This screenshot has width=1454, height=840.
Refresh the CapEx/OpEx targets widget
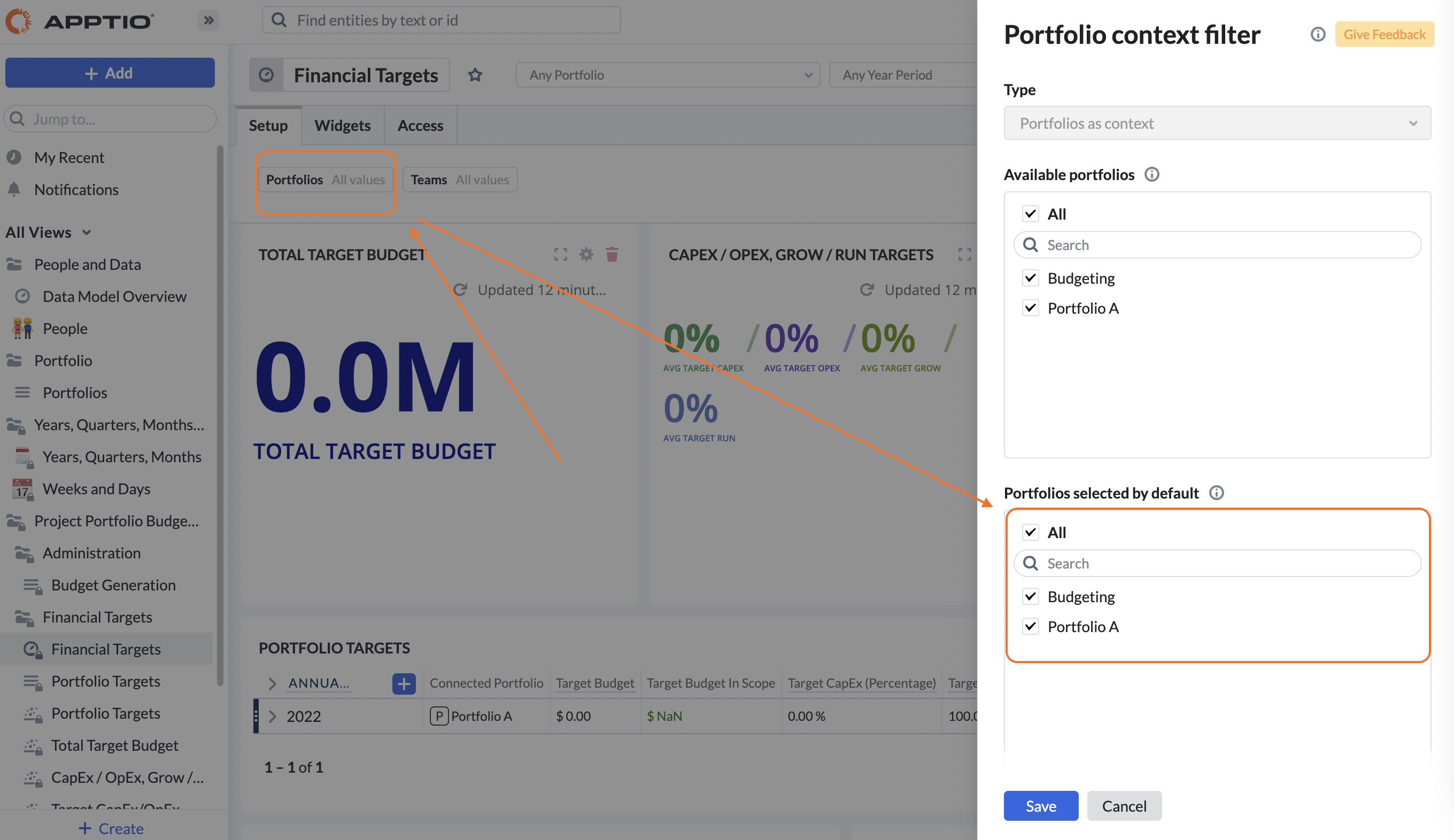[x=867, y=290]
